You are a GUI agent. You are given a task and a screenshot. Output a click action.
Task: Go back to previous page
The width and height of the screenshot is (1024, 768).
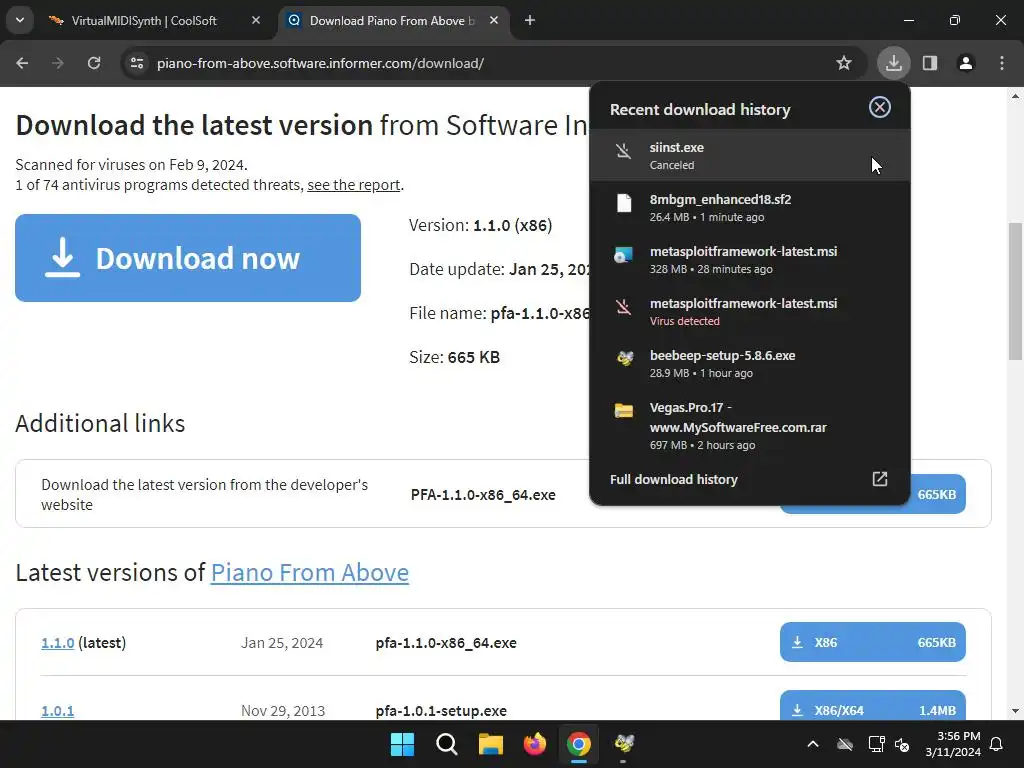pyautogui.click(x=22, y=63)
